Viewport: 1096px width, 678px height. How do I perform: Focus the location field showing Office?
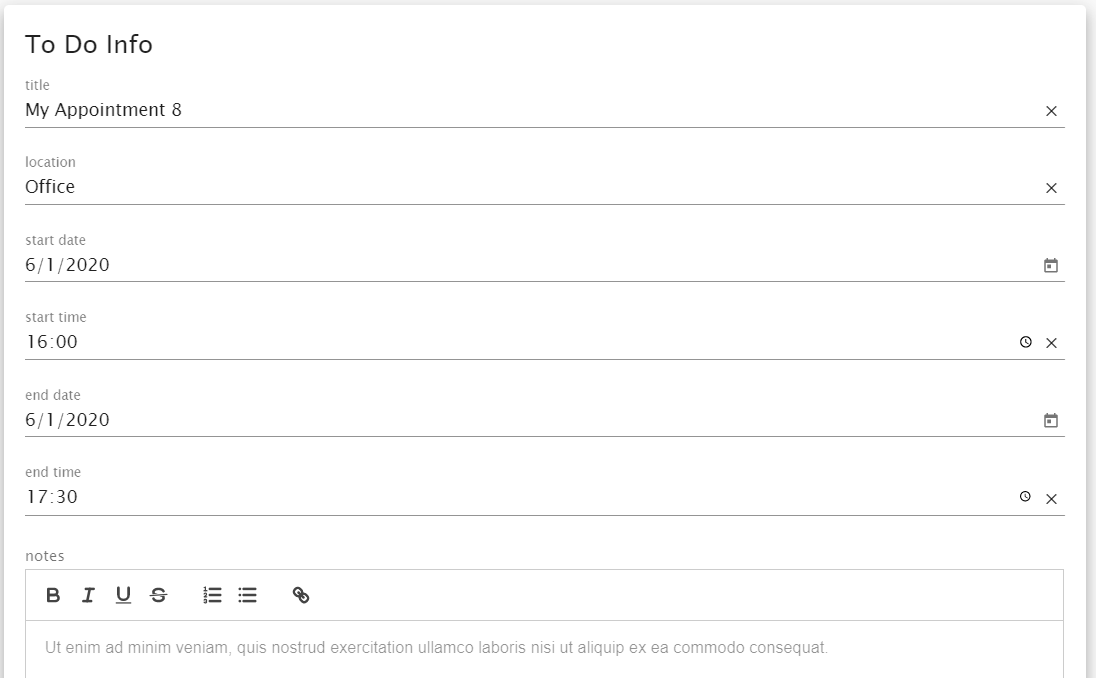531,187
